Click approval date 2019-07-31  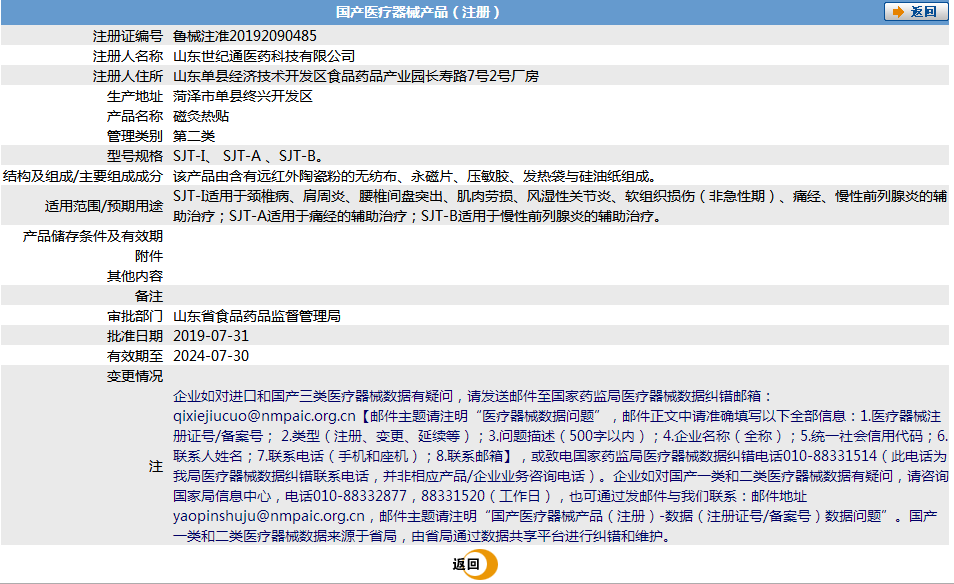[x=211, y=336]
